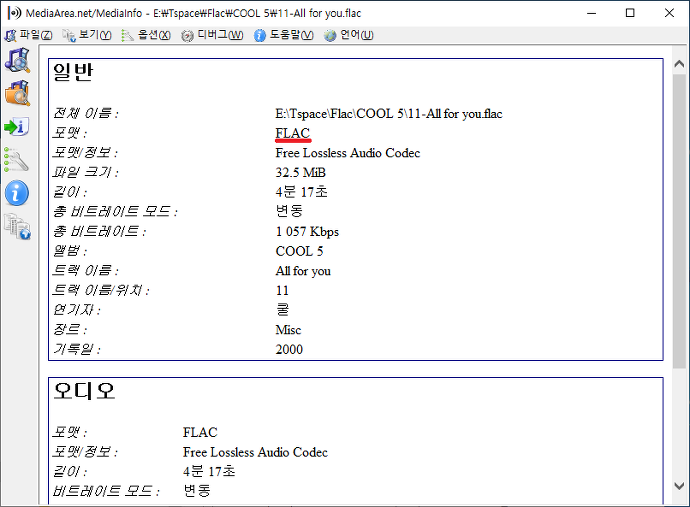Open the 보기 menu

87,35
